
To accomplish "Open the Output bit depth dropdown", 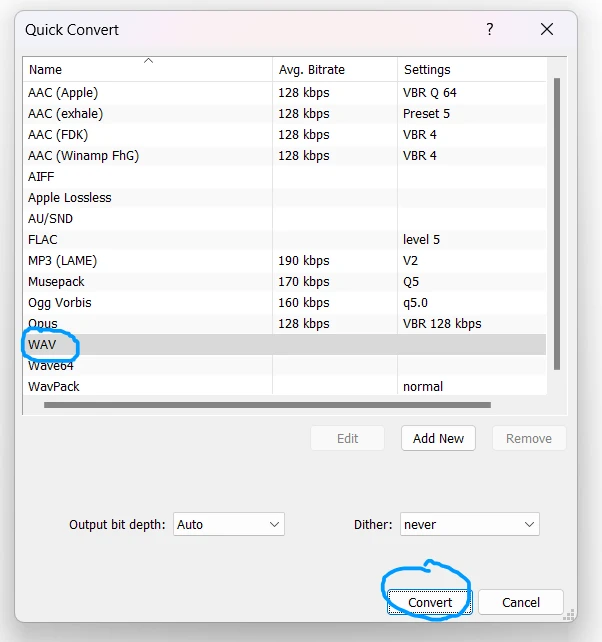I will (x=229, y=524).
